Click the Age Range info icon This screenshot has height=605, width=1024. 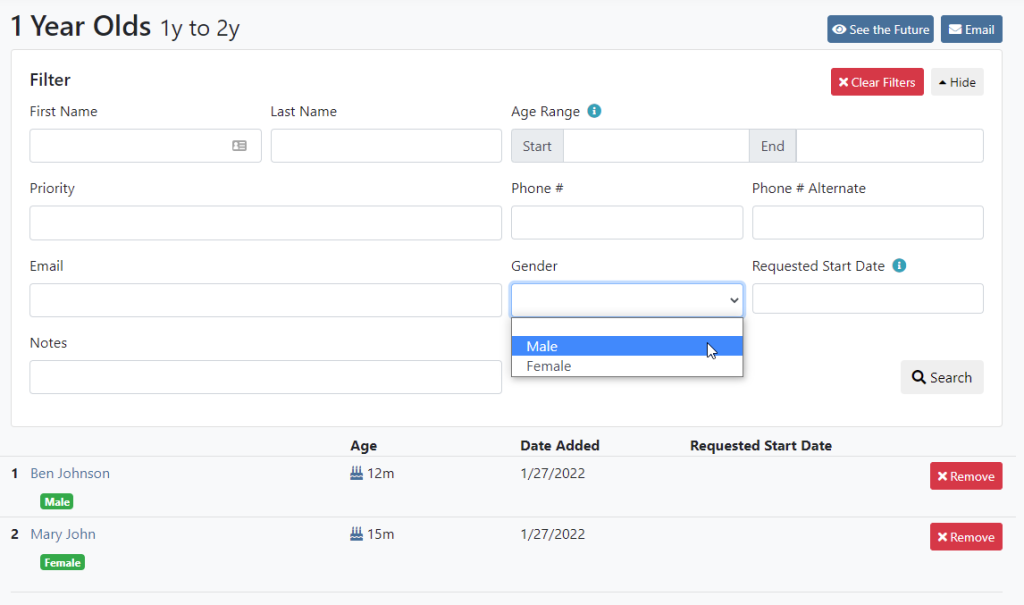pyautogui.click(x=594, y=111)
